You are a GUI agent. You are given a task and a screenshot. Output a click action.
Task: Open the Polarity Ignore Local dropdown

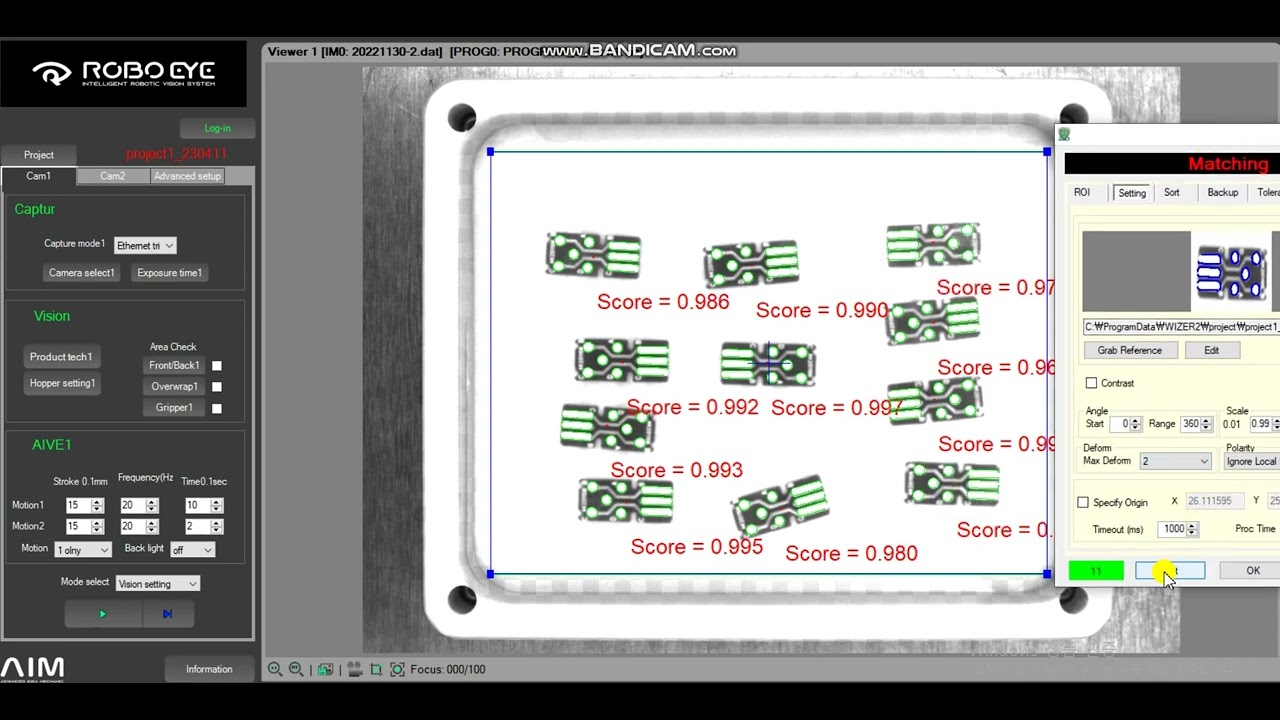tap(1252, 461)
